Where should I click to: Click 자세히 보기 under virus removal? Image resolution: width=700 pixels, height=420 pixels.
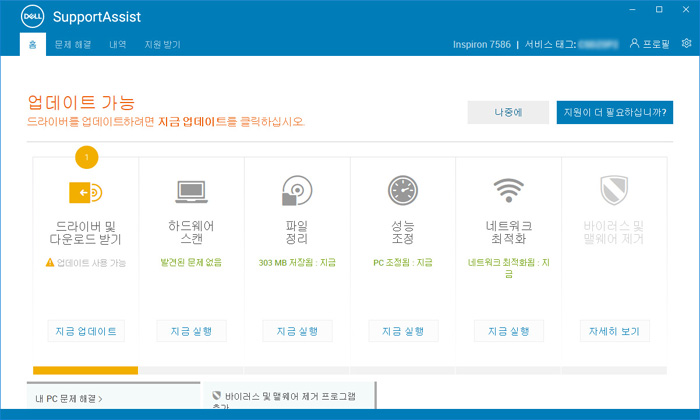[613, 331]
